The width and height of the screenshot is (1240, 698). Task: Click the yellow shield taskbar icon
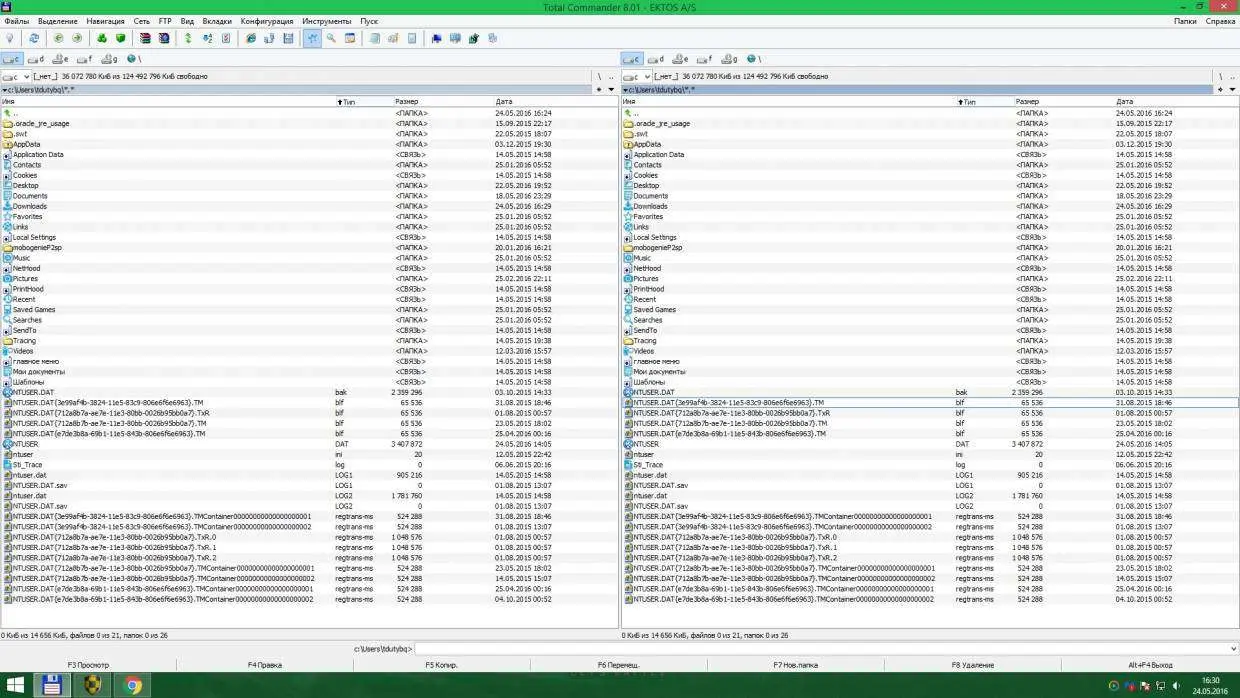pyautogui.click(x=93, y=686)
